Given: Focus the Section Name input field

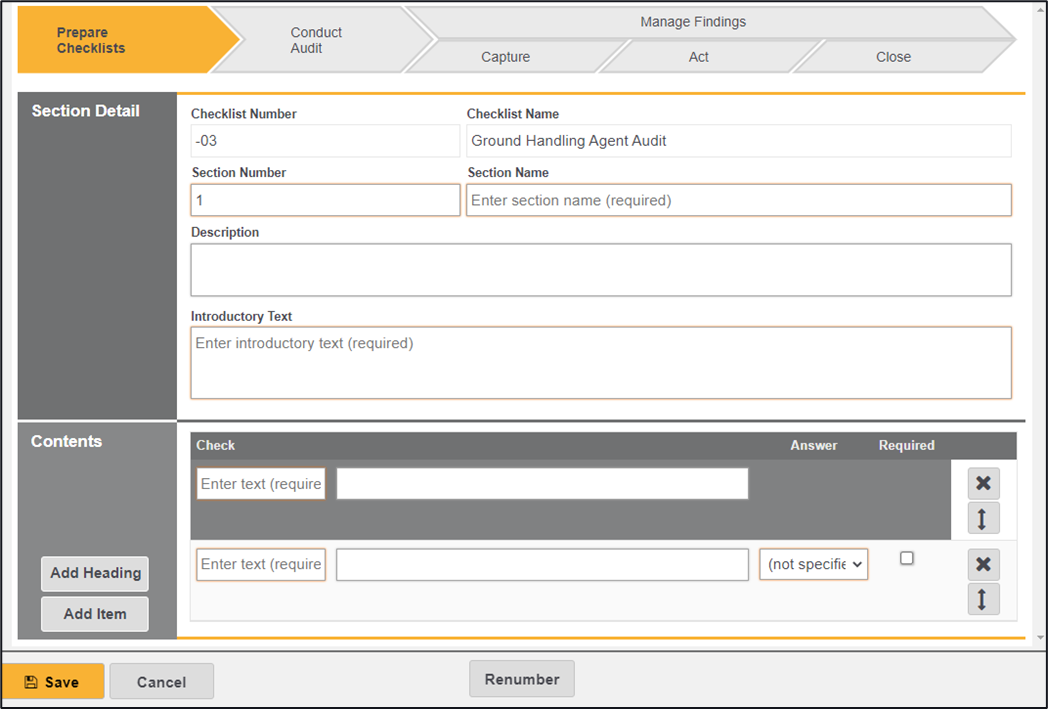Looking at the screenshot, I should (738, 200).
